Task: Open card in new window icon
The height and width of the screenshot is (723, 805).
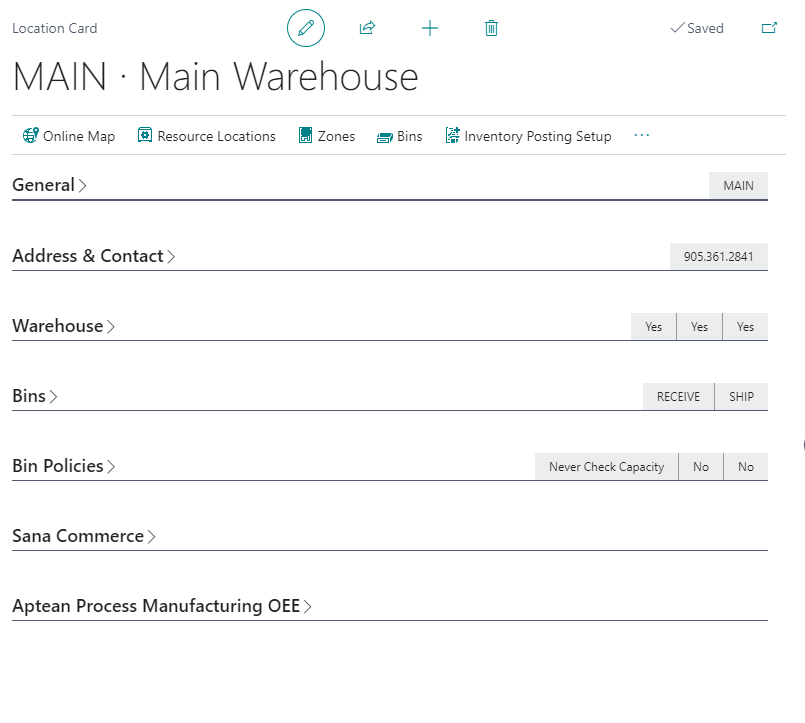Action: tap(769, 28)
